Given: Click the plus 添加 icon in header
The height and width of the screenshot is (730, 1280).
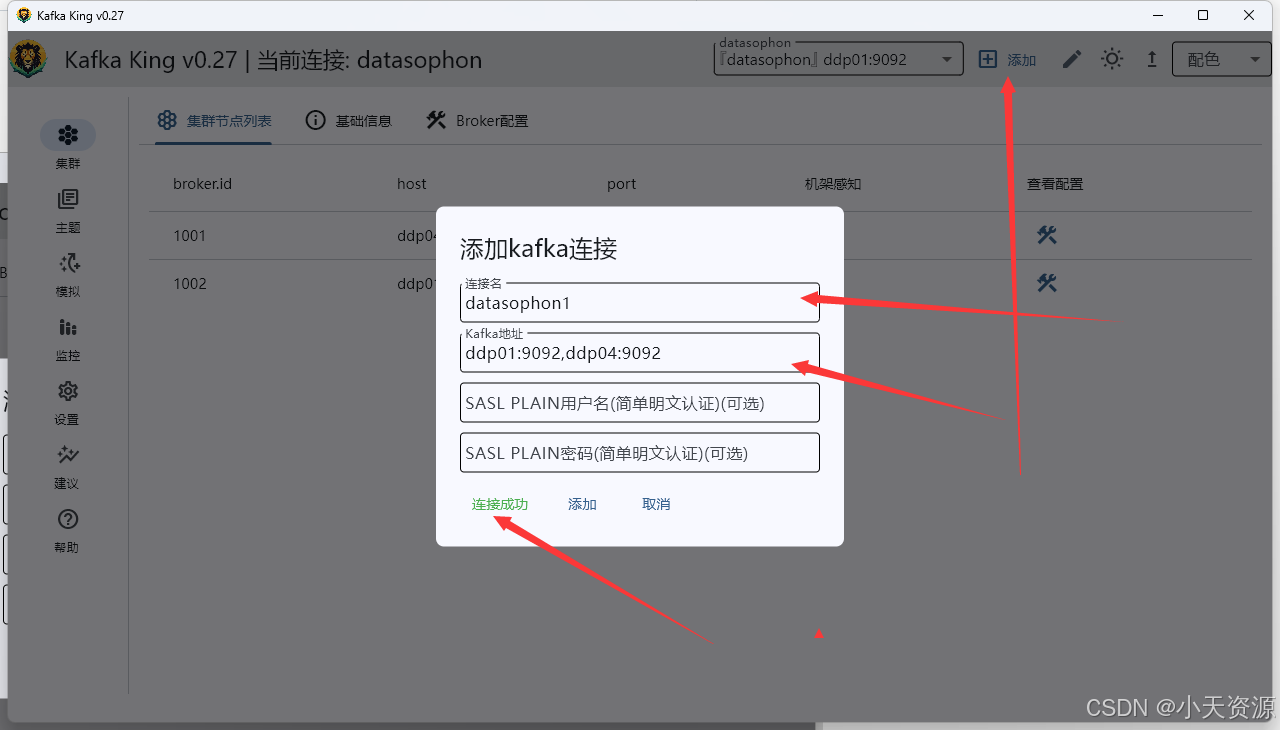Looking at the screenshot, I should (x=987, y=60).
